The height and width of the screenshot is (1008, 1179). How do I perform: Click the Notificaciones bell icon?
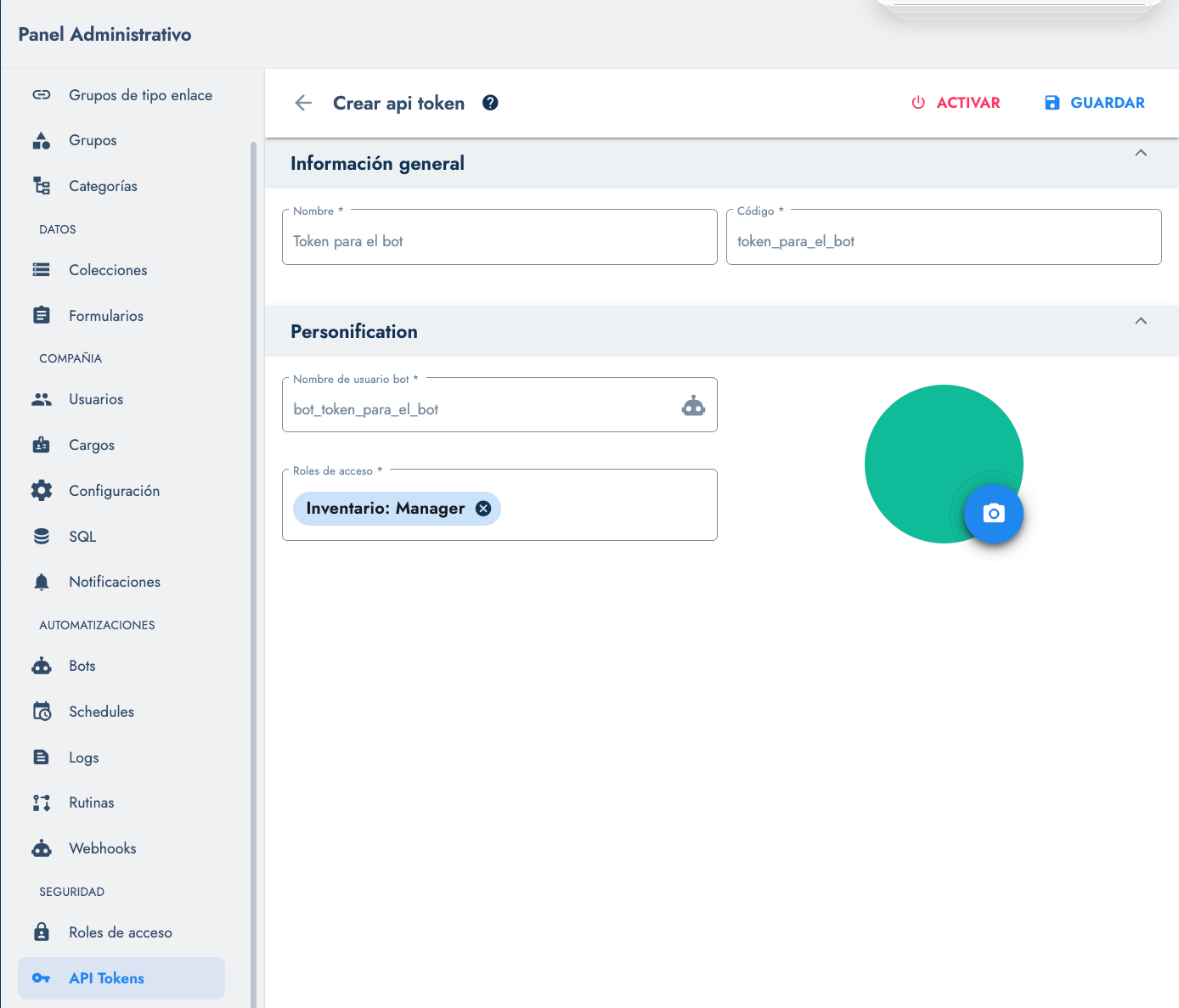[x=42, y=581]
